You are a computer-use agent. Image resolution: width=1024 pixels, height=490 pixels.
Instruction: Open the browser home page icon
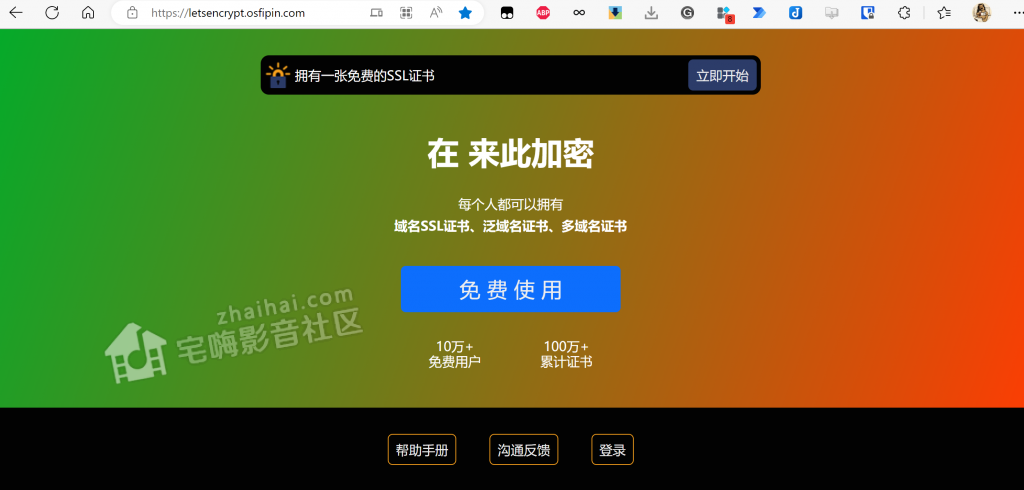coord(88,12)
